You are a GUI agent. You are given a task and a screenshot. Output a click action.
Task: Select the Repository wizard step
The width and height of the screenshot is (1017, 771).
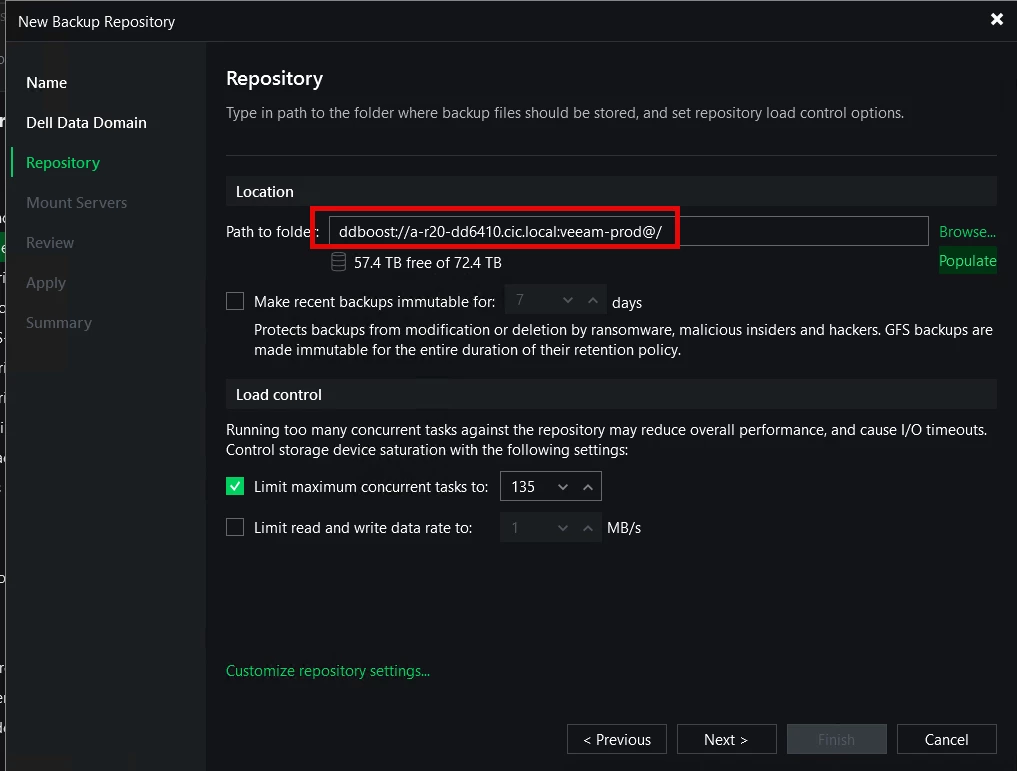coord(63,163)
